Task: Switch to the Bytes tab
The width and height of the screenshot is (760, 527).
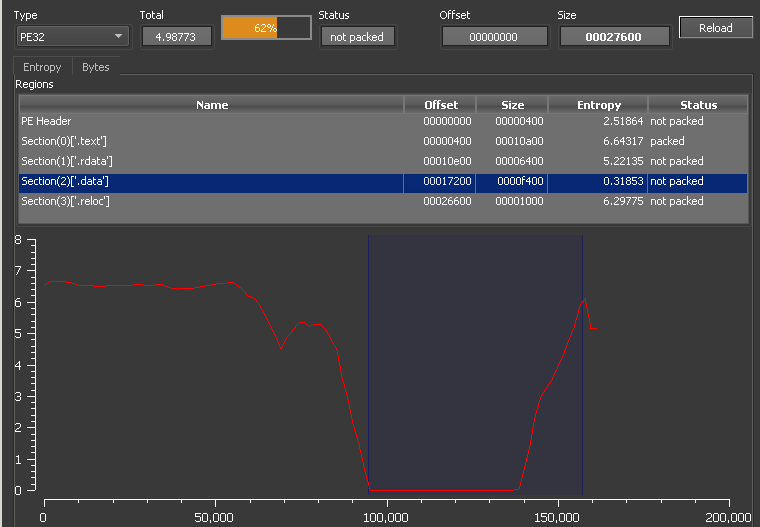Action: click(96, 67)
